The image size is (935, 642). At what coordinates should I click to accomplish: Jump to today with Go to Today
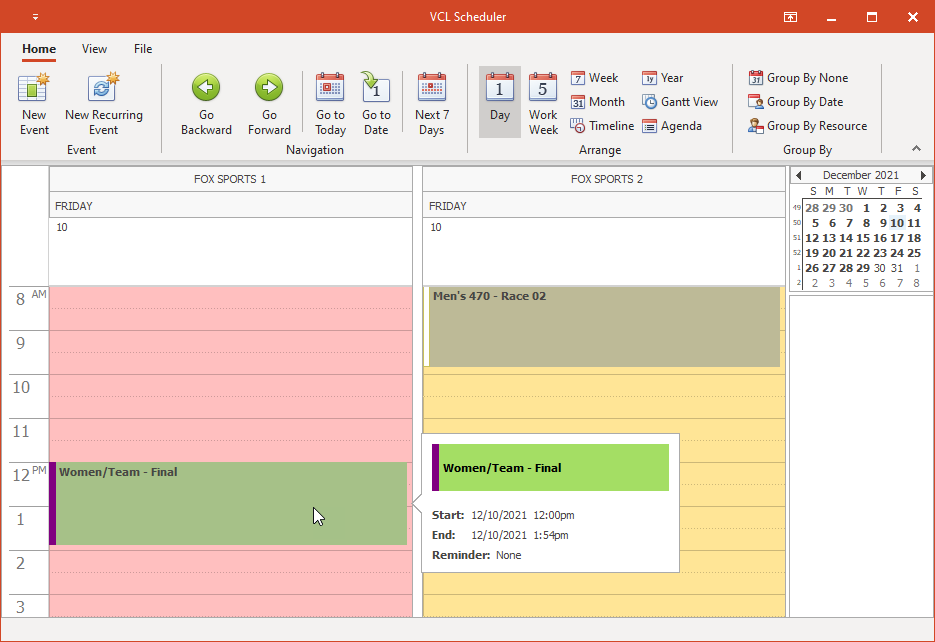(330, 100)
